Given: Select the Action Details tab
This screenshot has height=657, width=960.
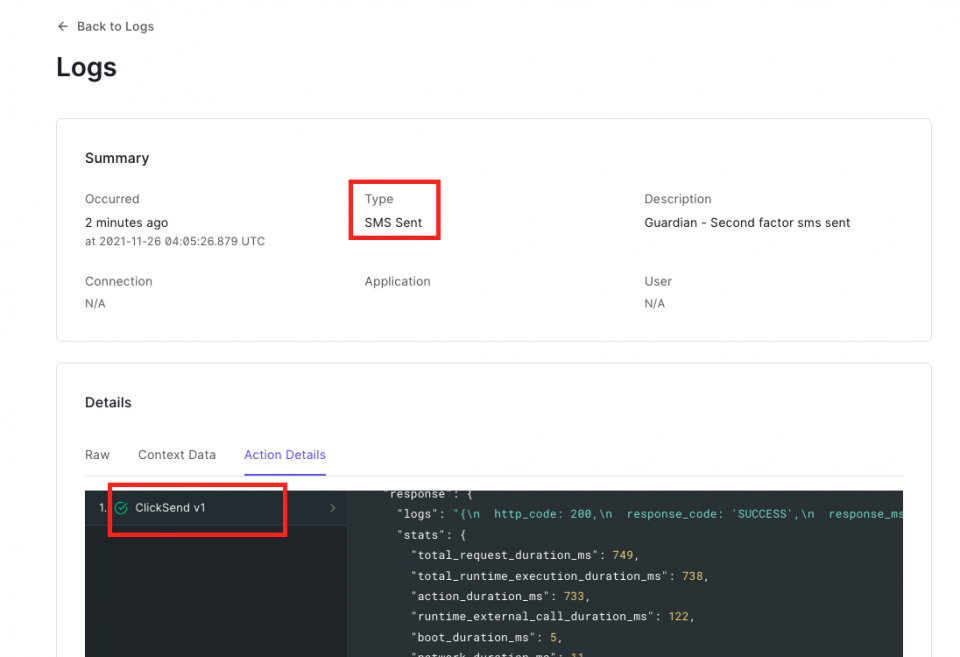Looking at the screenshot, I should coord(284,454).
